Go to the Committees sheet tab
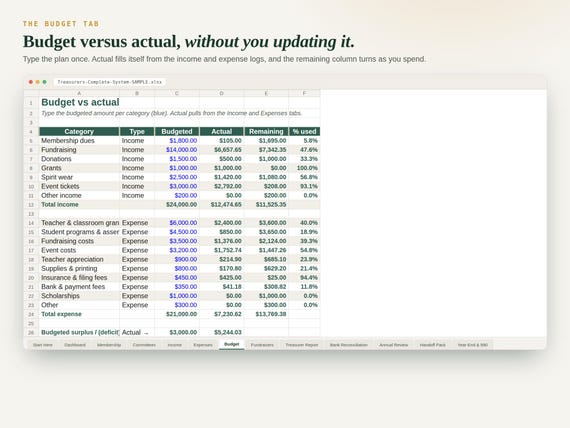Screen dimensions: 570x428 tap(144, 345)
